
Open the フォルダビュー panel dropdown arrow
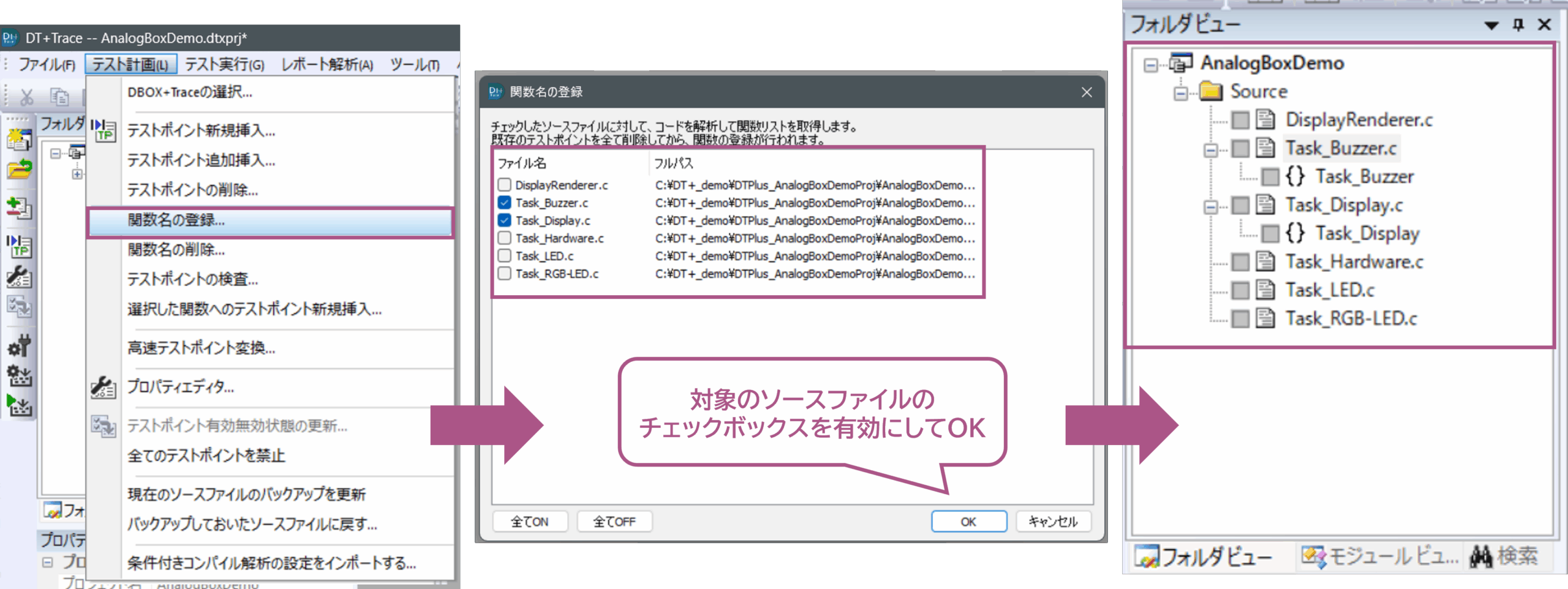coord(1491,25)
